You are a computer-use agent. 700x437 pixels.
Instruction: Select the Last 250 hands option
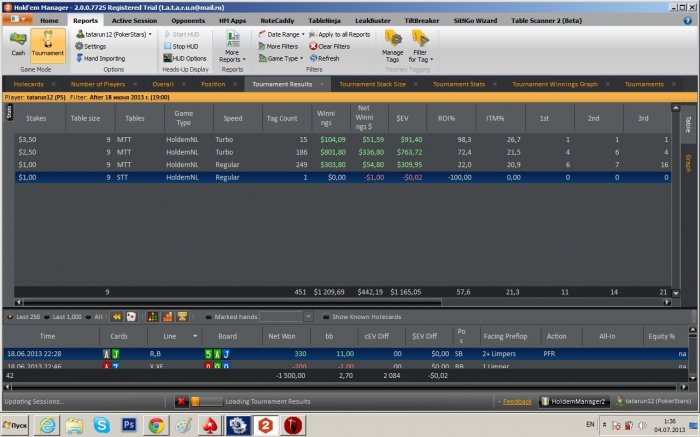tap(24, 317)
